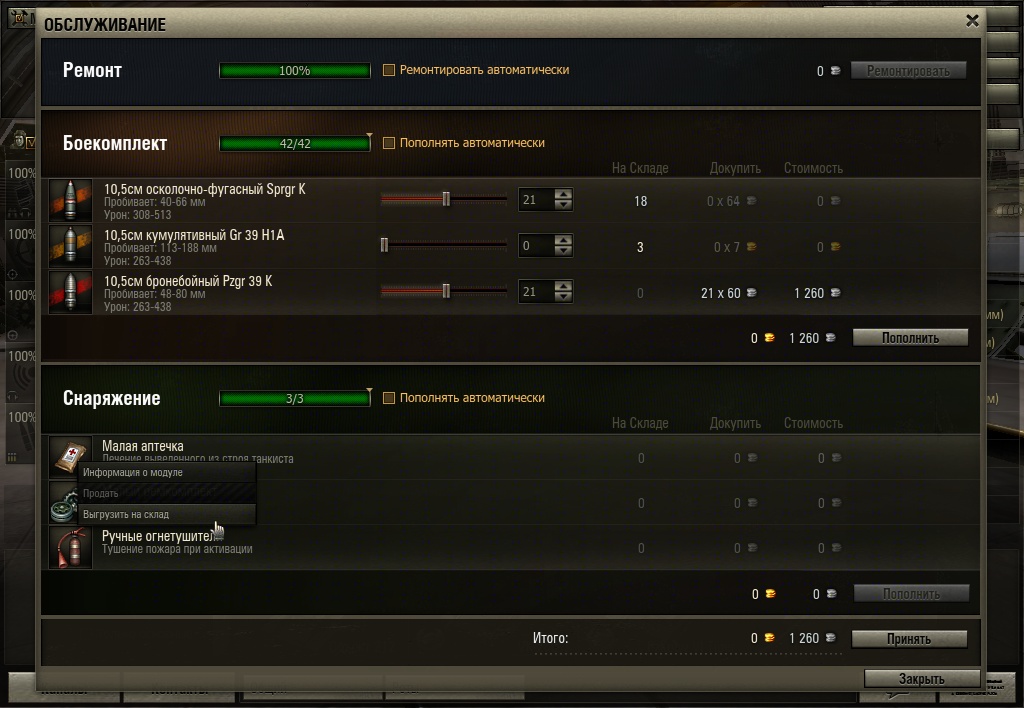Click the gold coin icon in Итого row

point(769,638)
